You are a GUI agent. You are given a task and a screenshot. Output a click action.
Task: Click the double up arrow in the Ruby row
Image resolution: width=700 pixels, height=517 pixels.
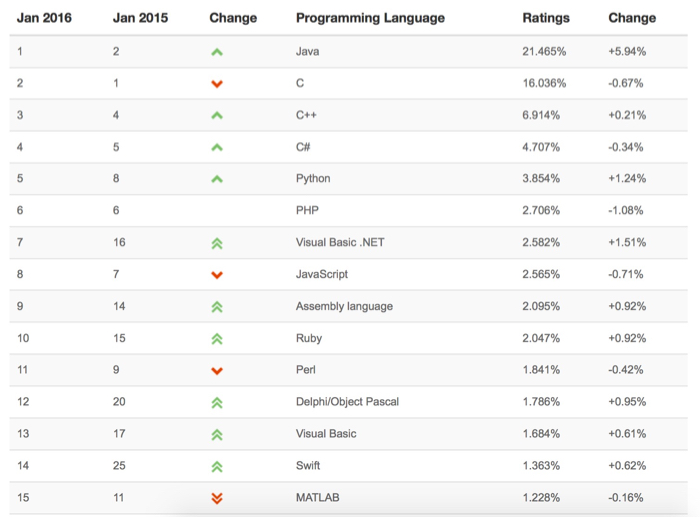217,339
